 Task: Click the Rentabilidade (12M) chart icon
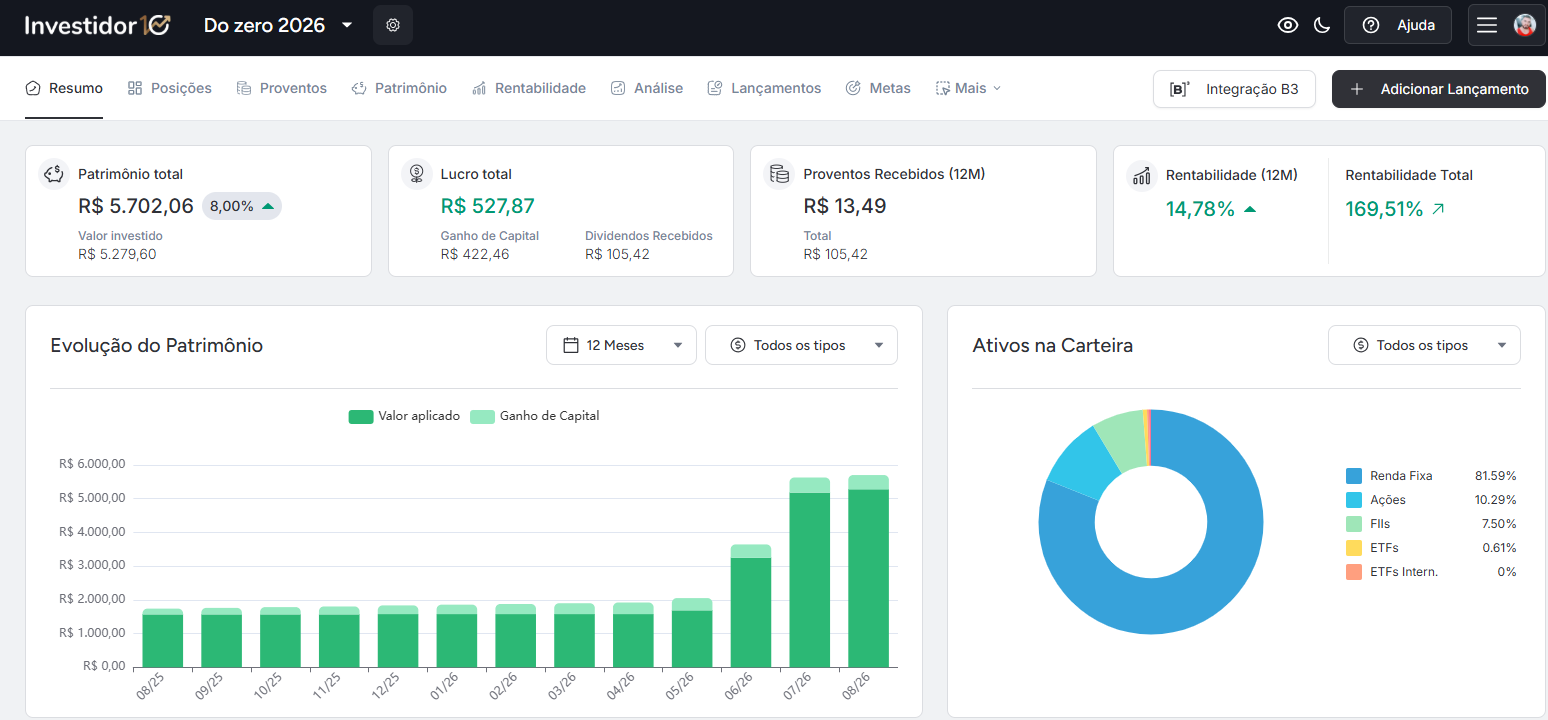1141,175
